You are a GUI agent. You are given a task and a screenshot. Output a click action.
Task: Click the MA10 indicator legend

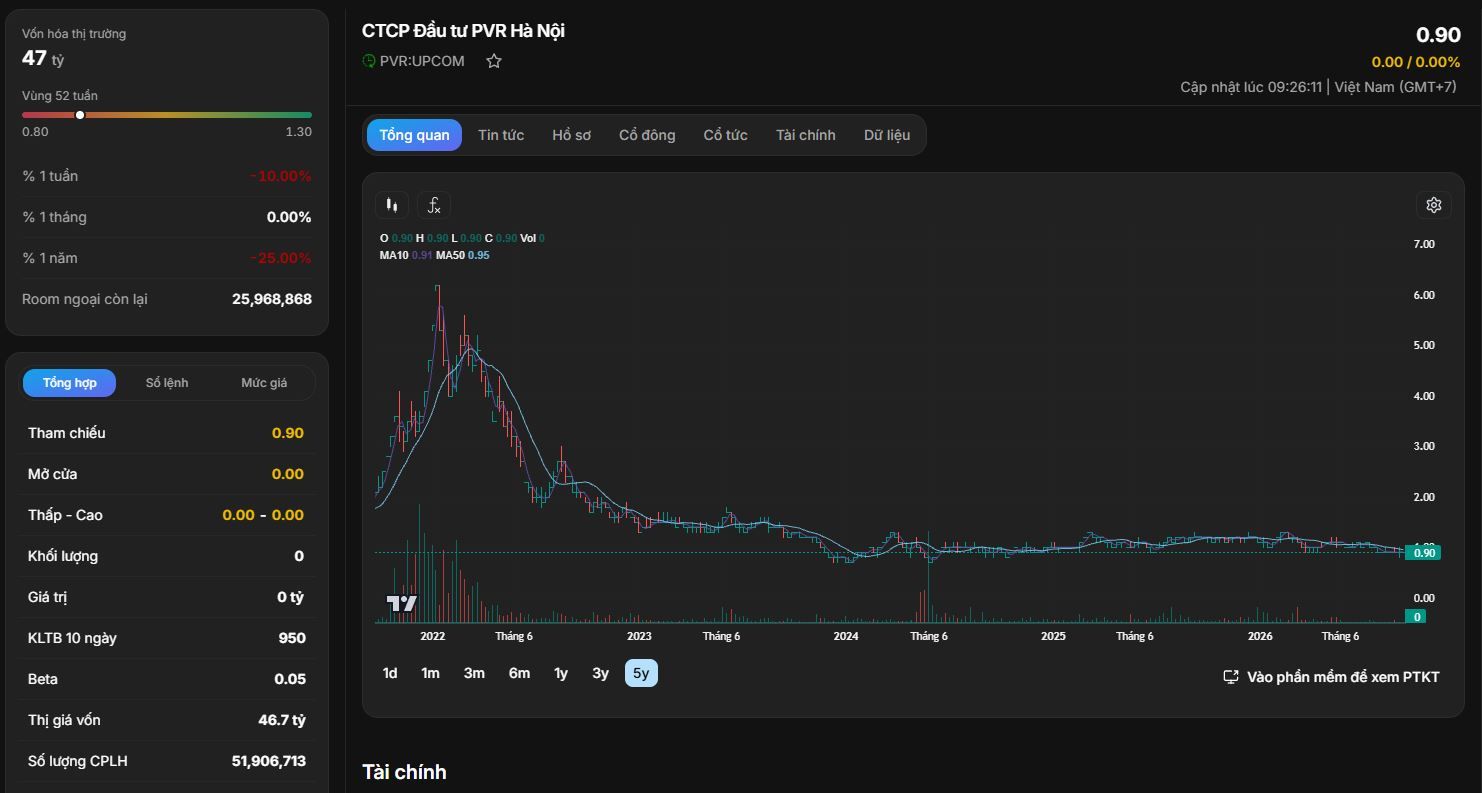(406, 255)
